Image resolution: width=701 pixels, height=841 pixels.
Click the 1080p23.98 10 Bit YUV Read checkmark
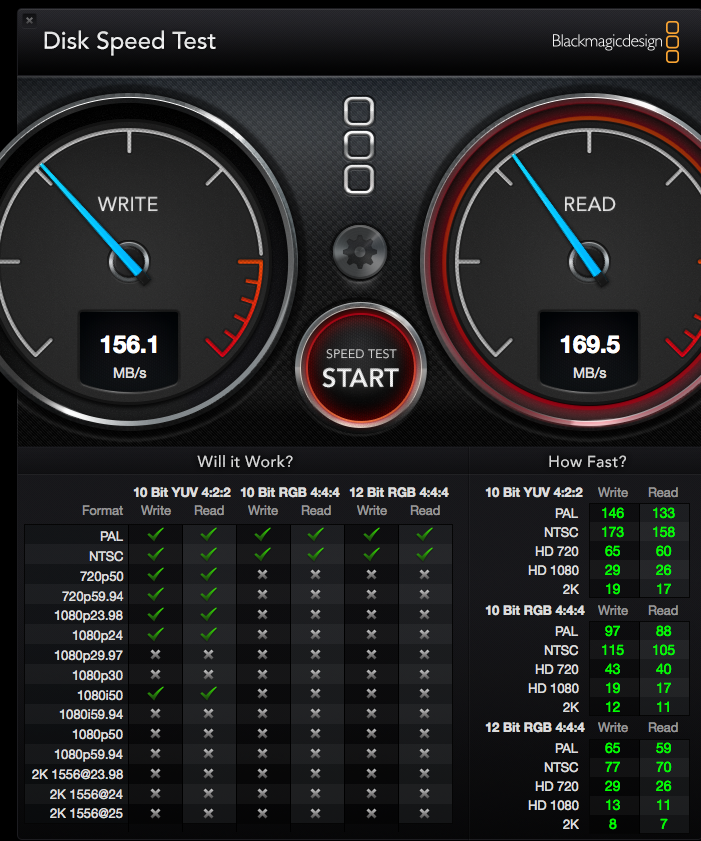209,614
